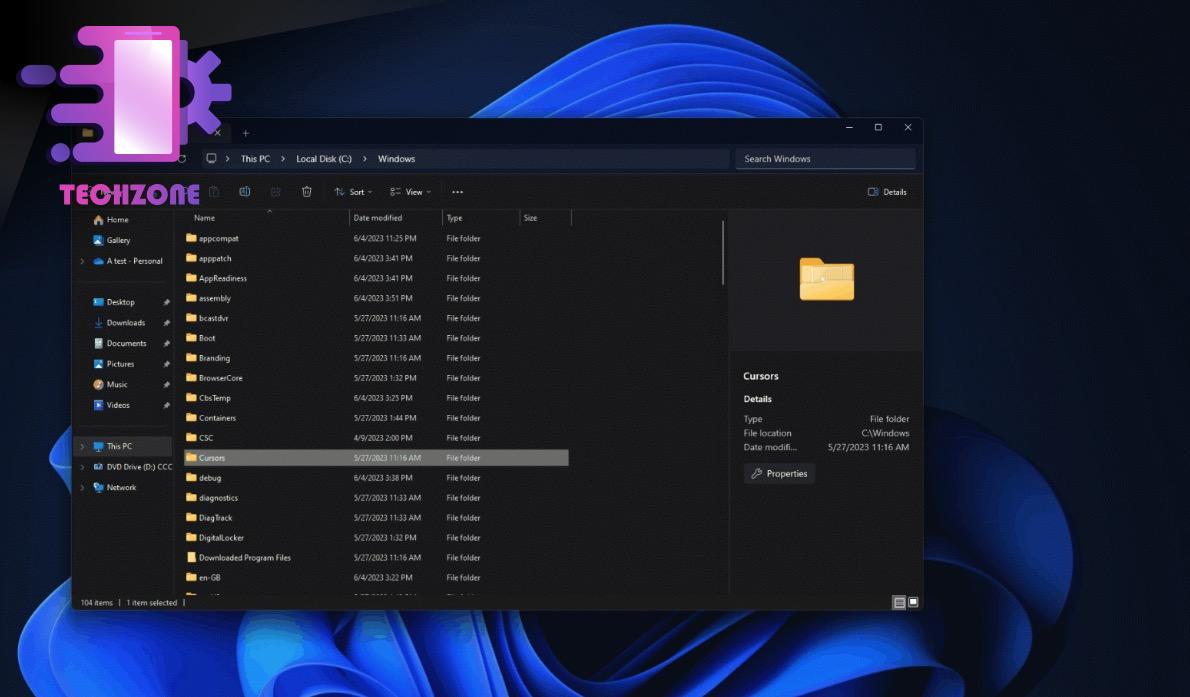Click the Delete trash can icon
The width and height of the screenshot is (1190, 697).
pyautogui.click(x=307, y=192)
